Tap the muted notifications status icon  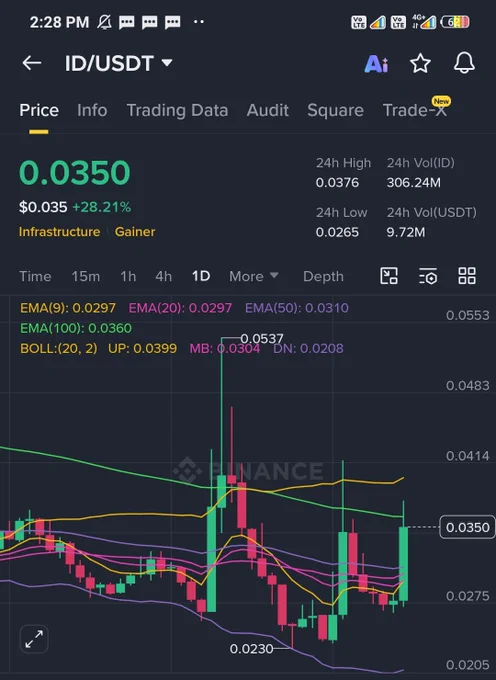[104, 22]
